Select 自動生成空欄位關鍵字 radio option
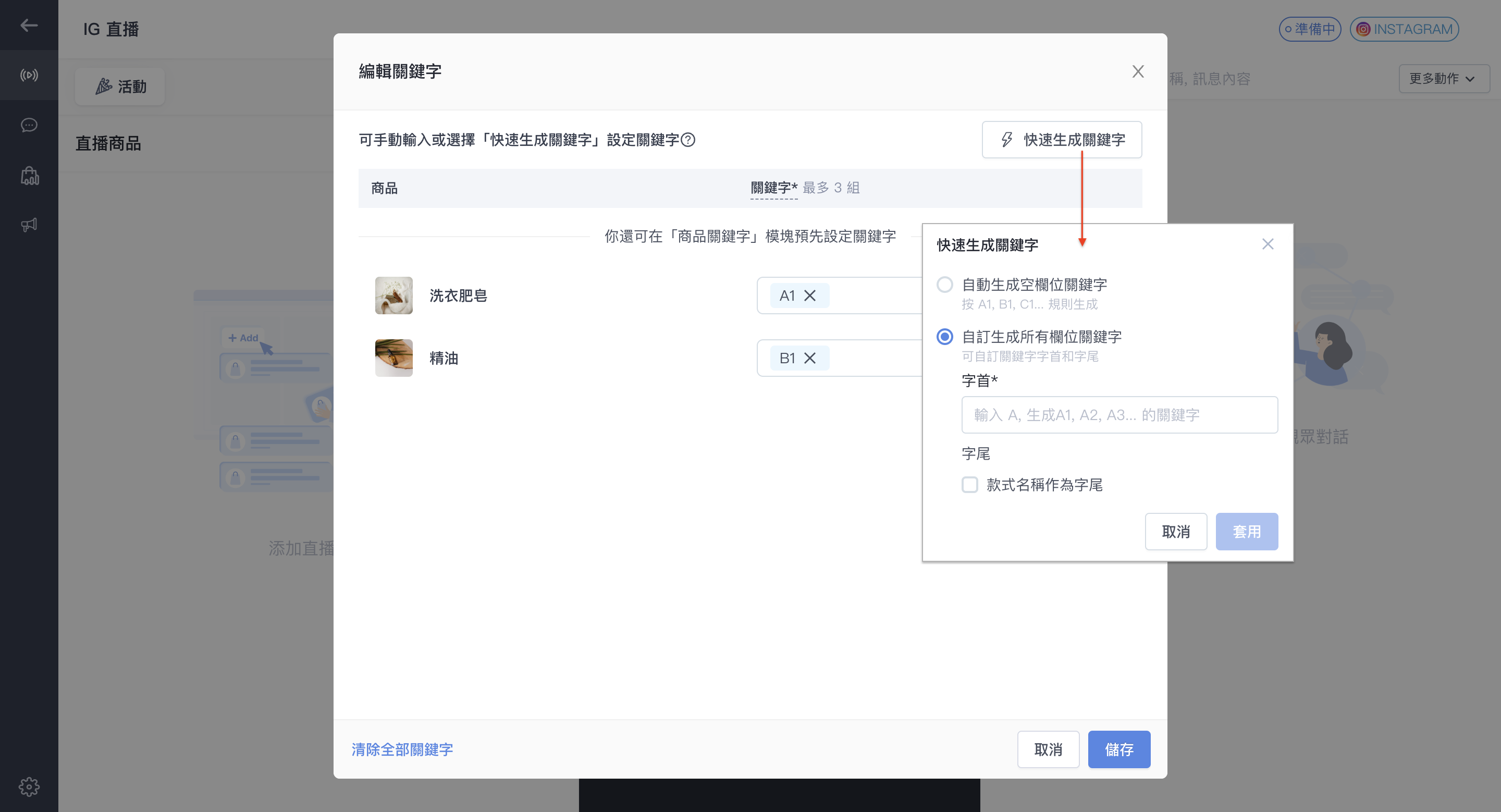 pyautogui.click(x=944, y=285)
